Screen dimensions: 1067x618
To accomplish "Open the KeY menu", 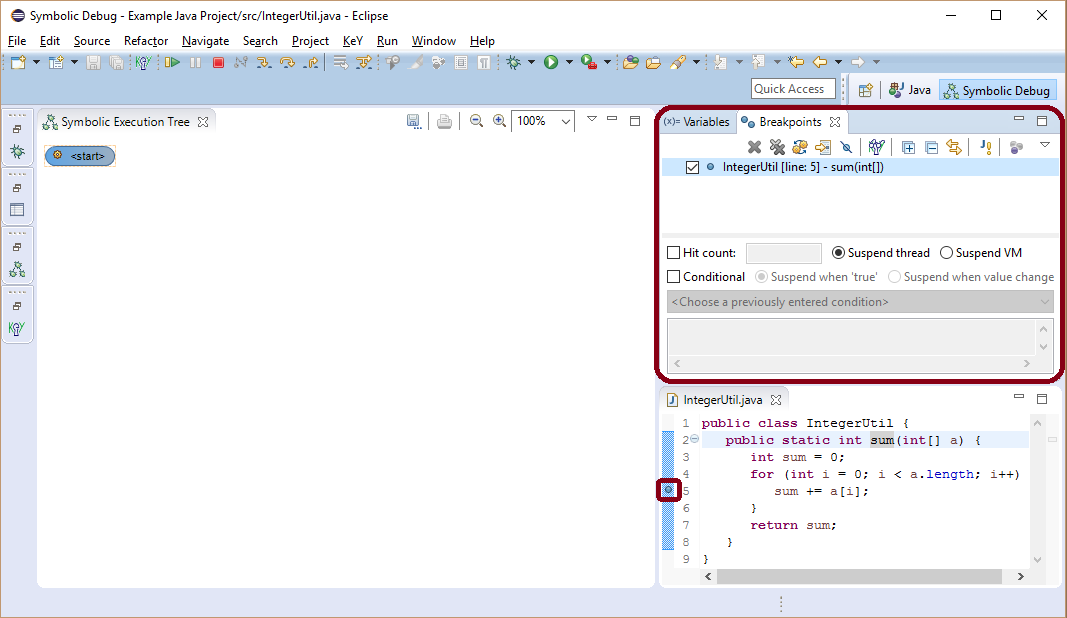I will click(352, 41).
